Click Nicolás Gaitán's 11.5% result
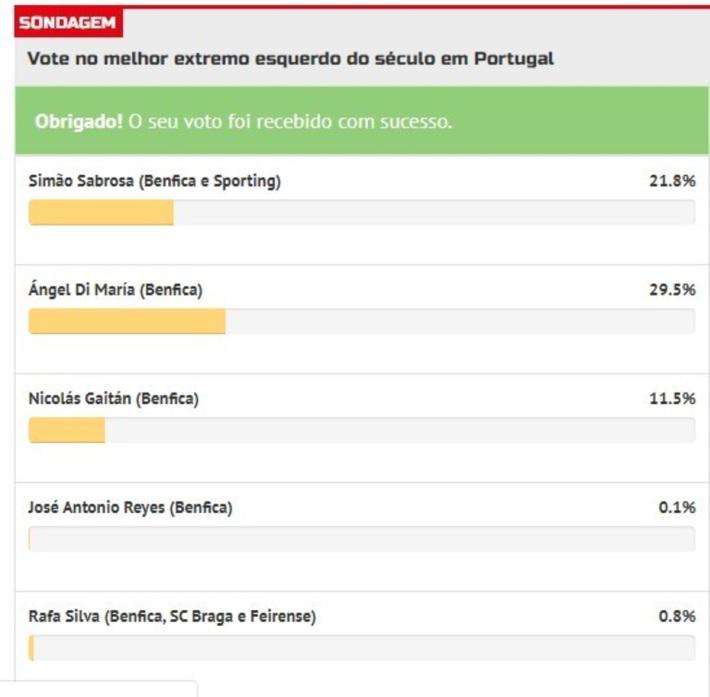The image size is (710, 697). click(x=672, y=399)
